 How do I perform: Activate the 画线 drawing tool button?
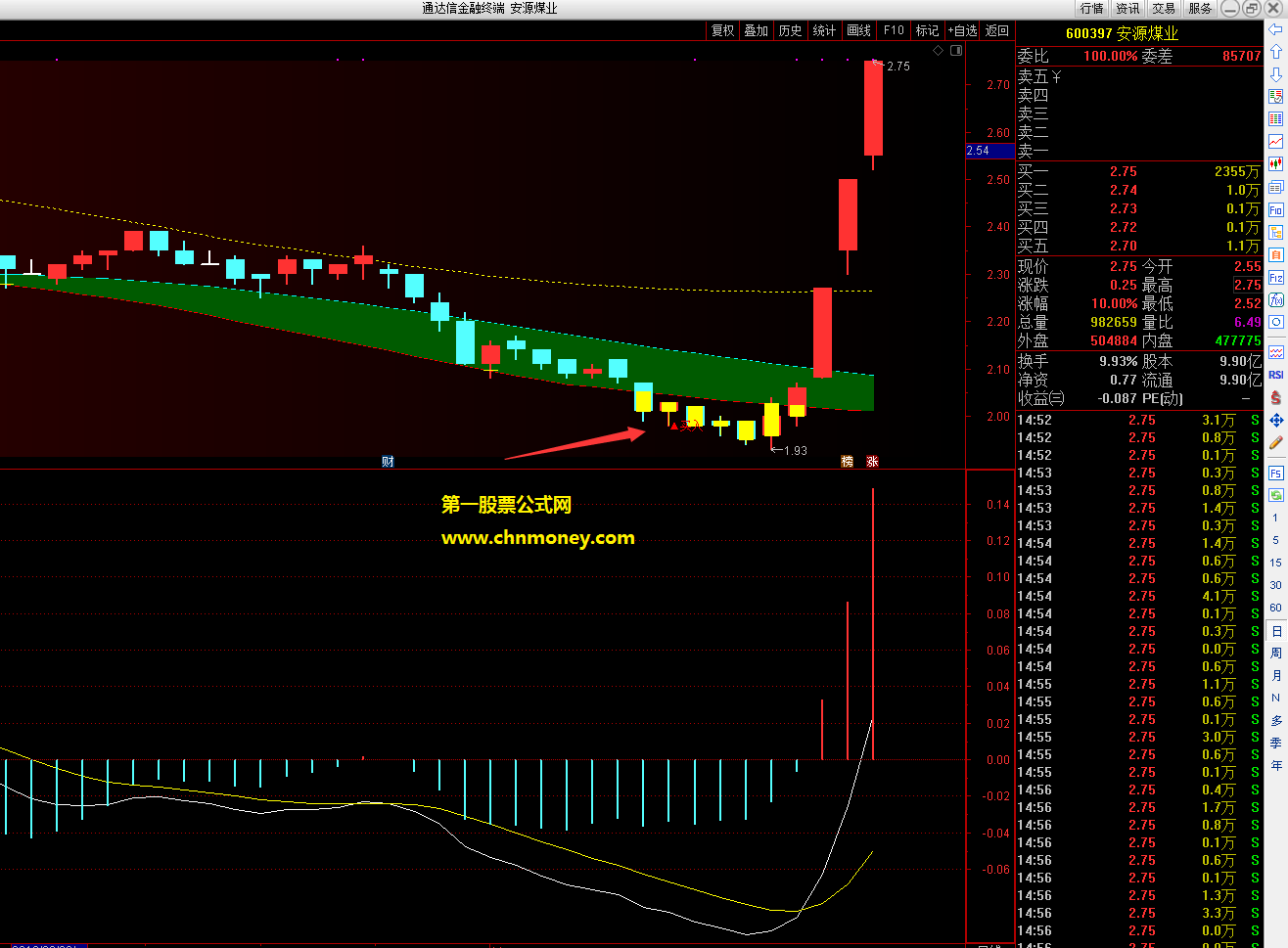tap(859, 30)
